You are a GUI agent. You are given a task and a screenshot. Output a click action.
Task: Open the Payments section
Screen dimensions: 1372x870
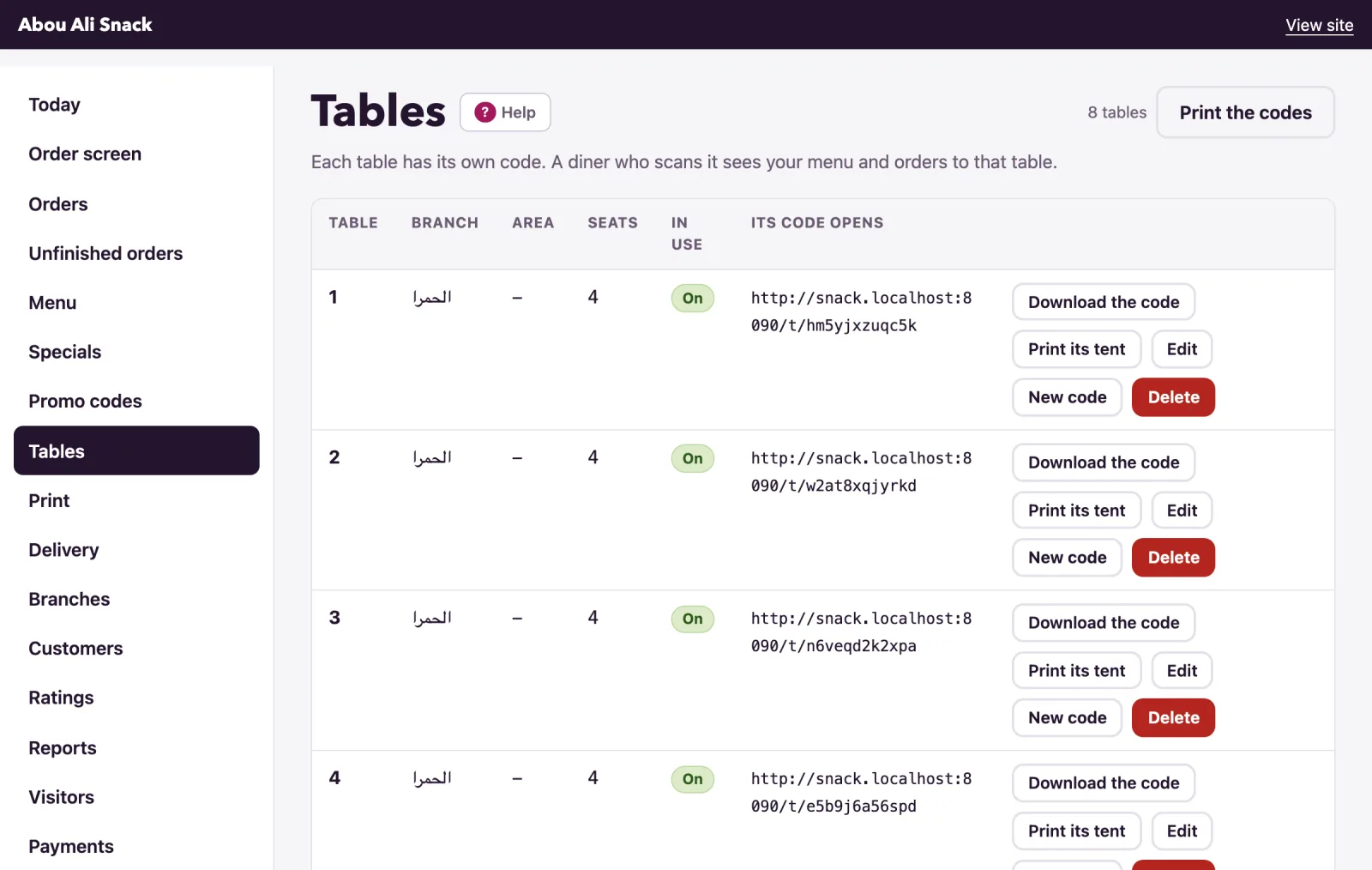(136, 846)
